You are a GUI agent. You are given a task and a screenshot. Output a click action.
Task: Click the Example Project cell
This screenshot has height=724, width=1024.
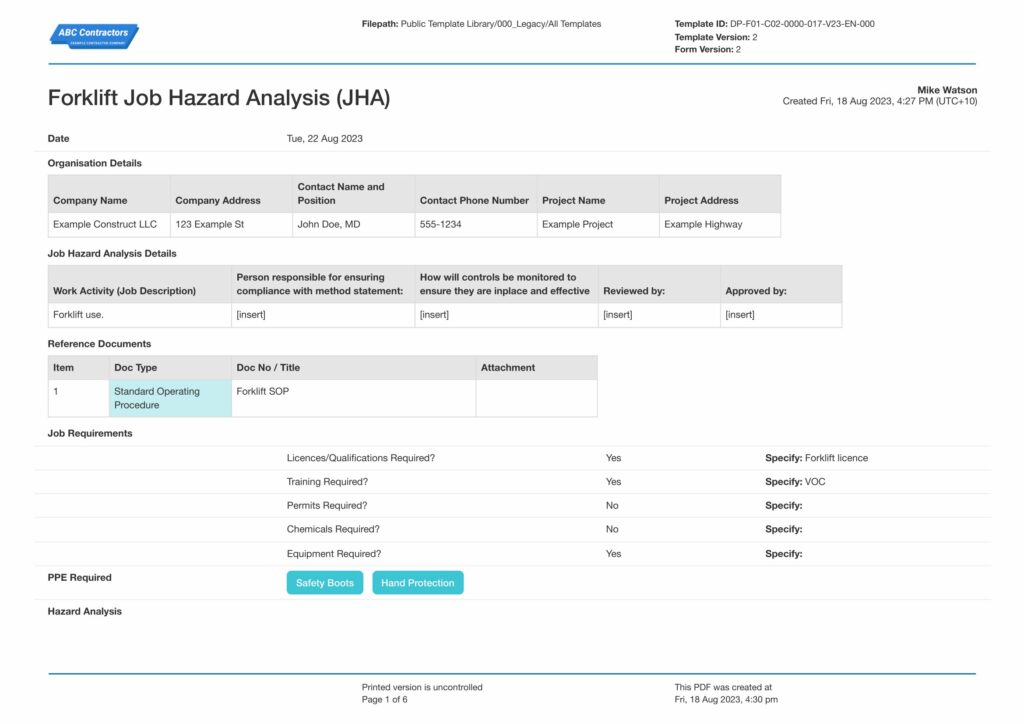[598, 224]
